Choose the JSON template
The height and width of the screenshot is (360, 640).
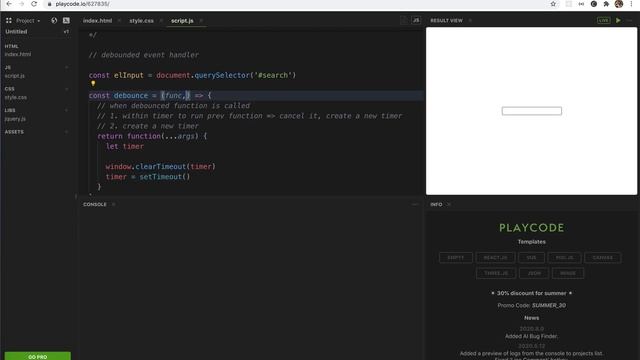534,273
